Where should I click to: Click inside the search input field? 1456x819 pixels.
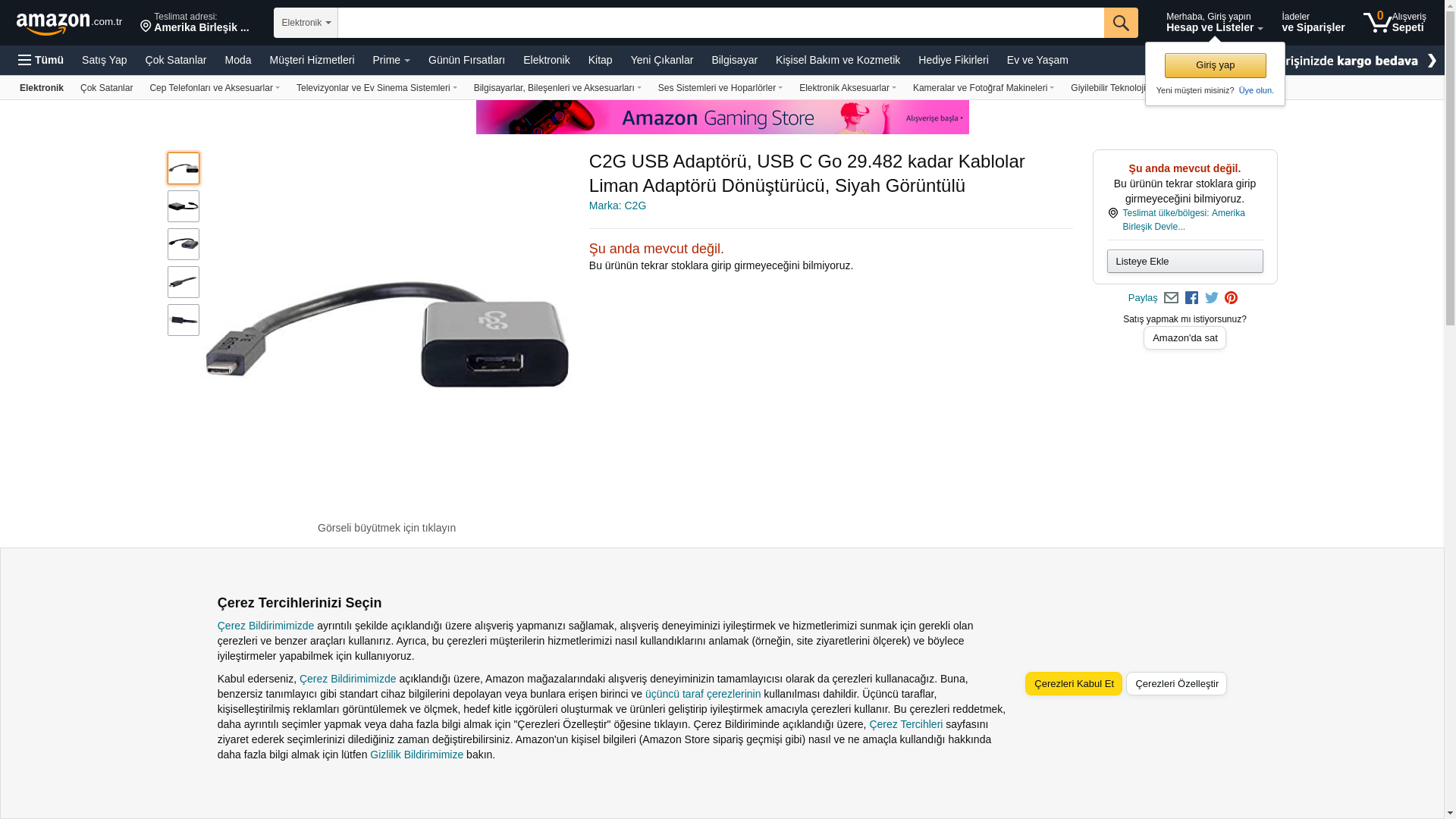click(720, 23)
